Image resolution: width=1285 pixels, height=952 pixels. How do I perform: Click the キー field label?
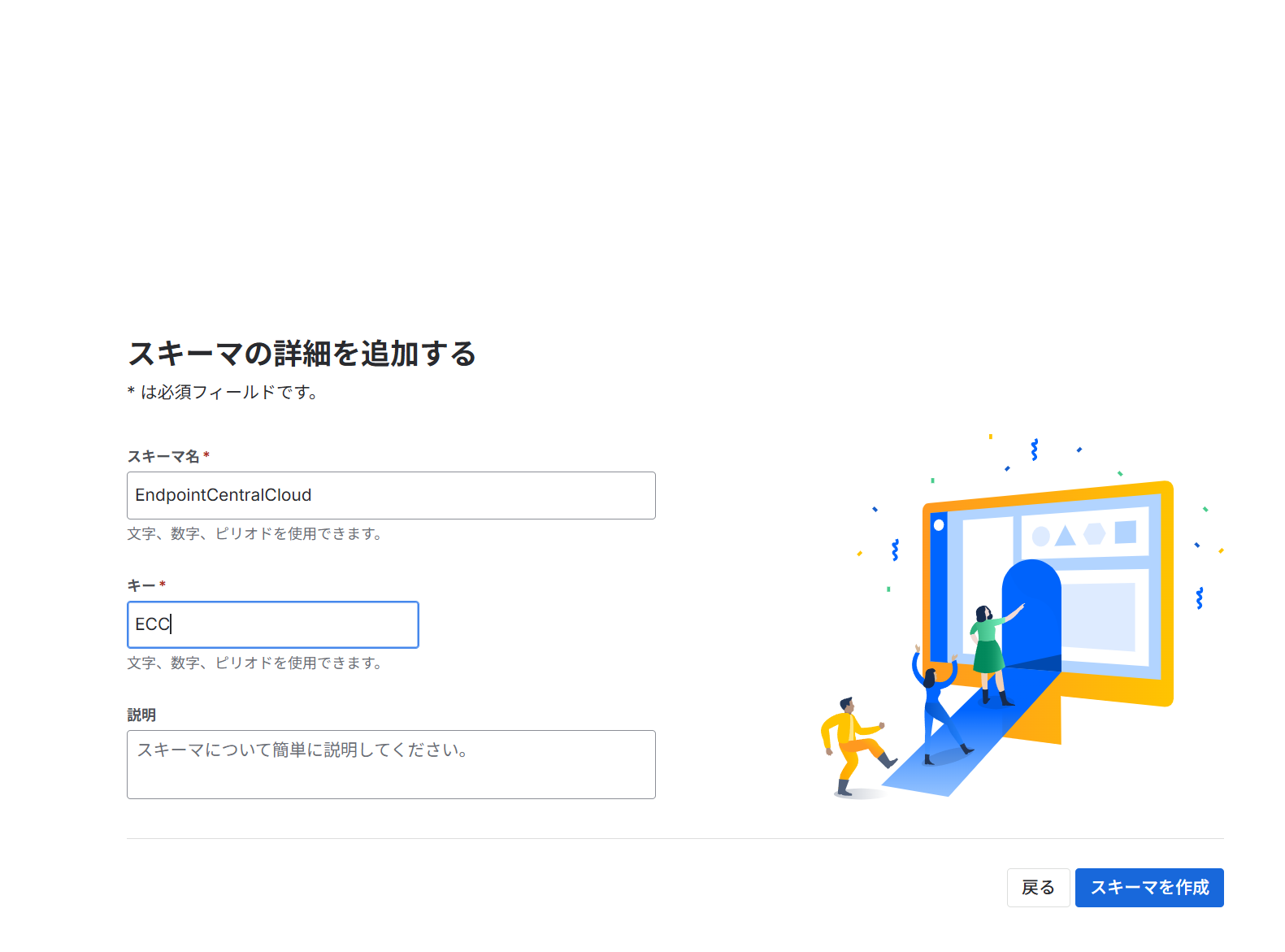[141, 585]
